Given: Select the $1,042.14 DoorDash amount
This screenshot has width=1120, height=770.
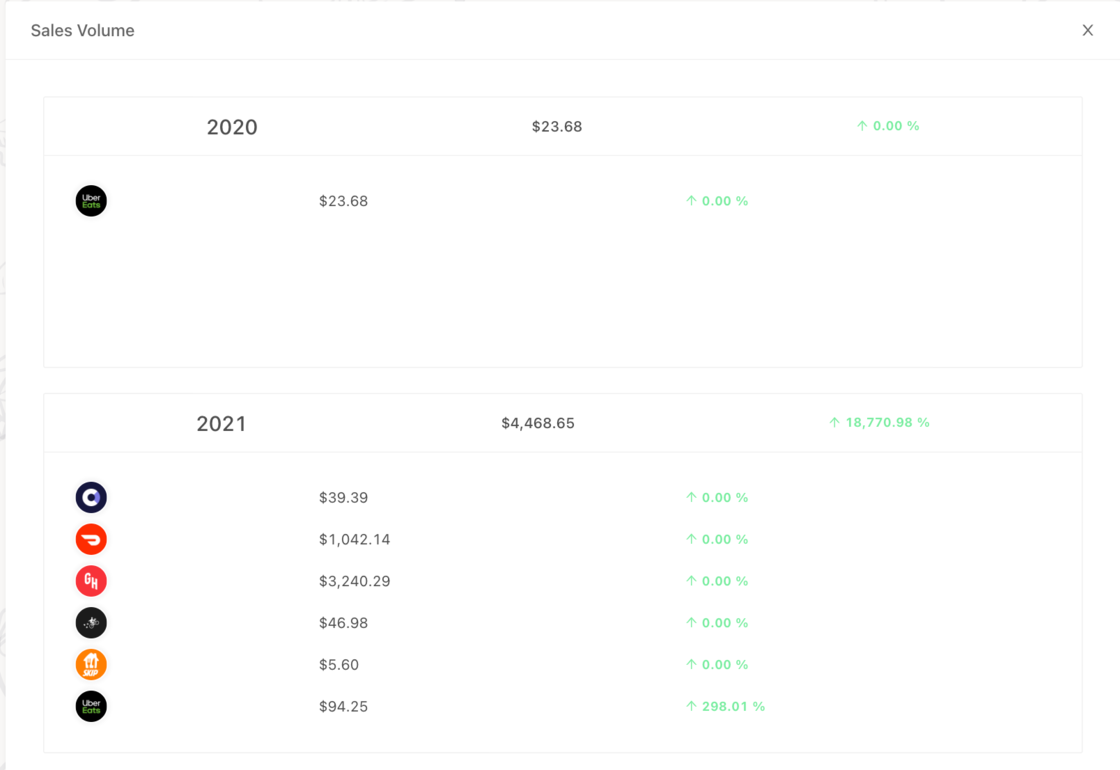Looking at the screenshot, I should (354, 539).
